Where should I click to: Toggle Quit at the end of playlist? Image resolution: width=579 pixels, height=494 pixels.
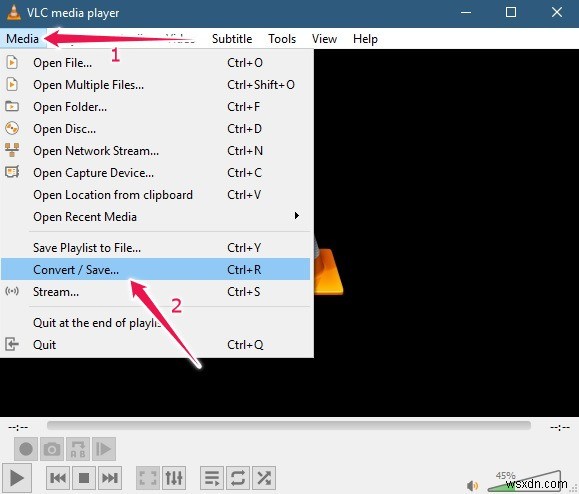pyautogui.click(x=155, y=323)
